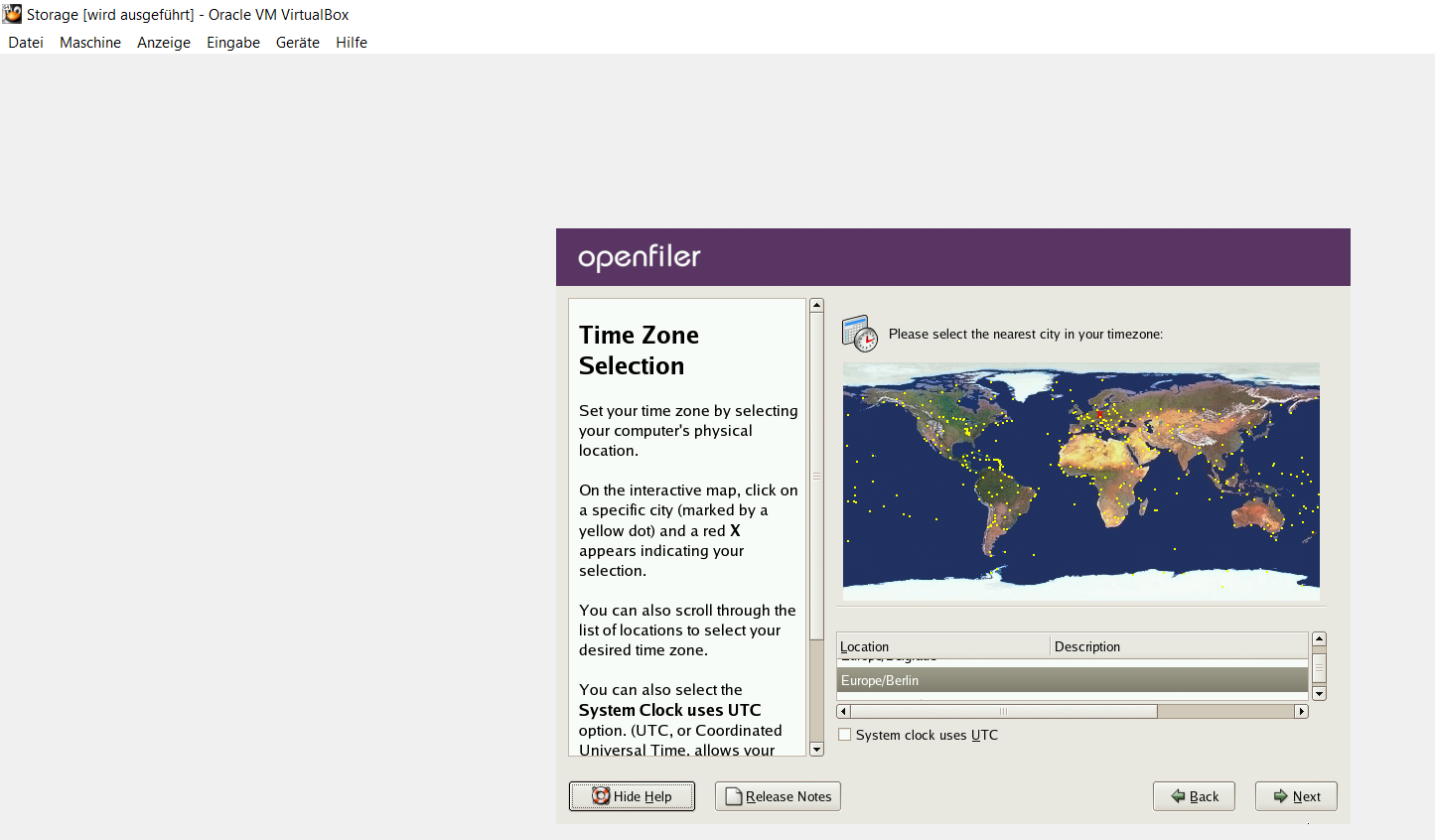Image resolution: width=1435 pixels, height=840 pixels.
Task: Click location list scroll down arrow
Action: [x=1319, y=694]
